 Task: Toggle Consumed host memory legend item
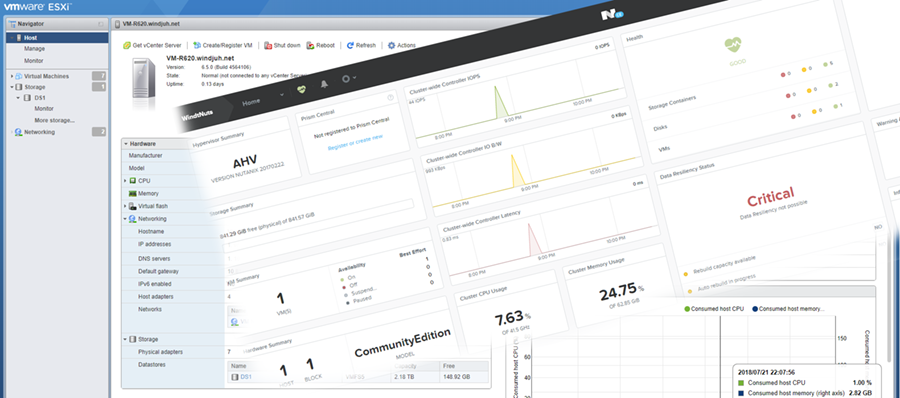[788, 309]
